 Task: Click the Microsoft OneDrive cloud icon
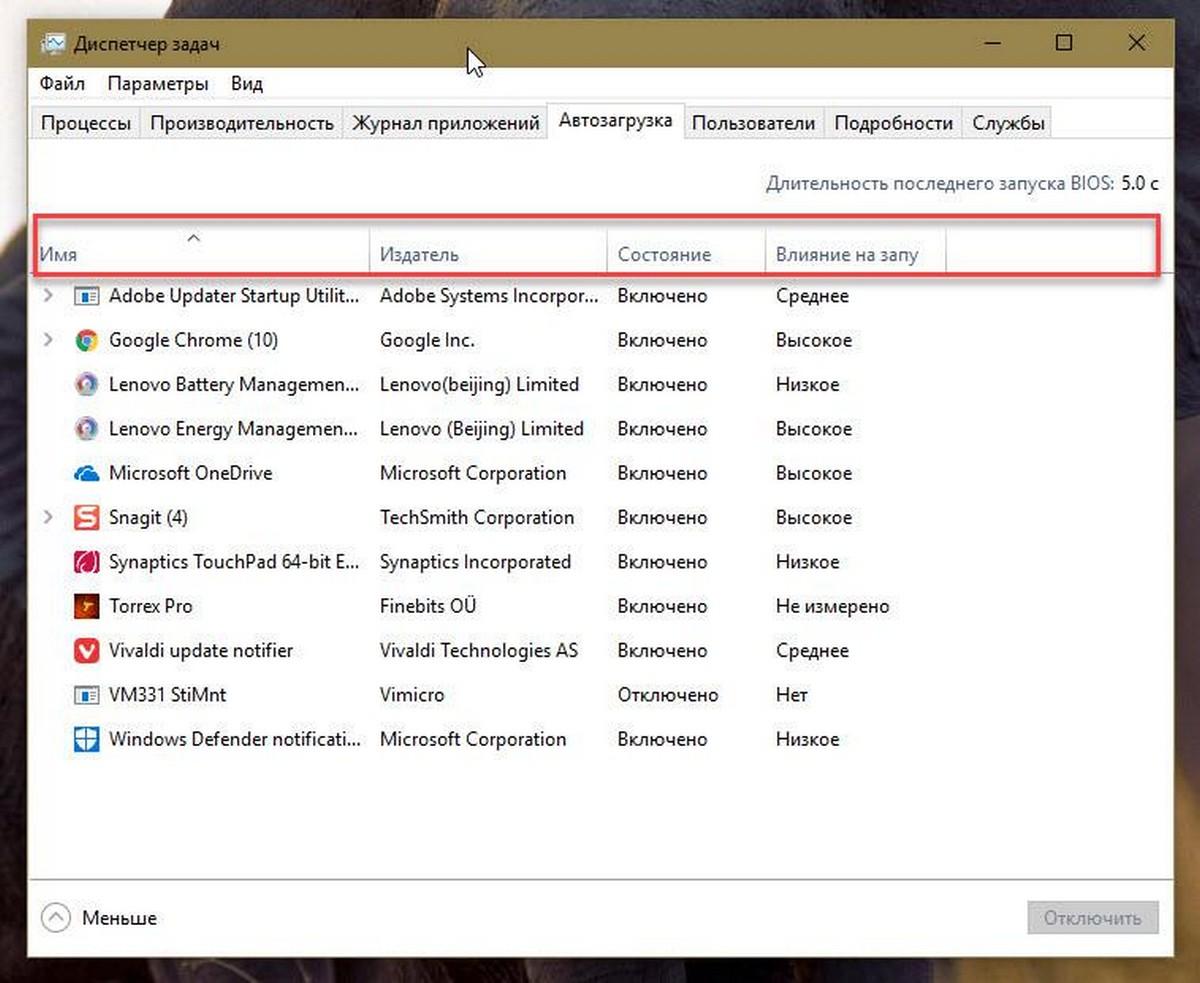click(x=87, y=473)
